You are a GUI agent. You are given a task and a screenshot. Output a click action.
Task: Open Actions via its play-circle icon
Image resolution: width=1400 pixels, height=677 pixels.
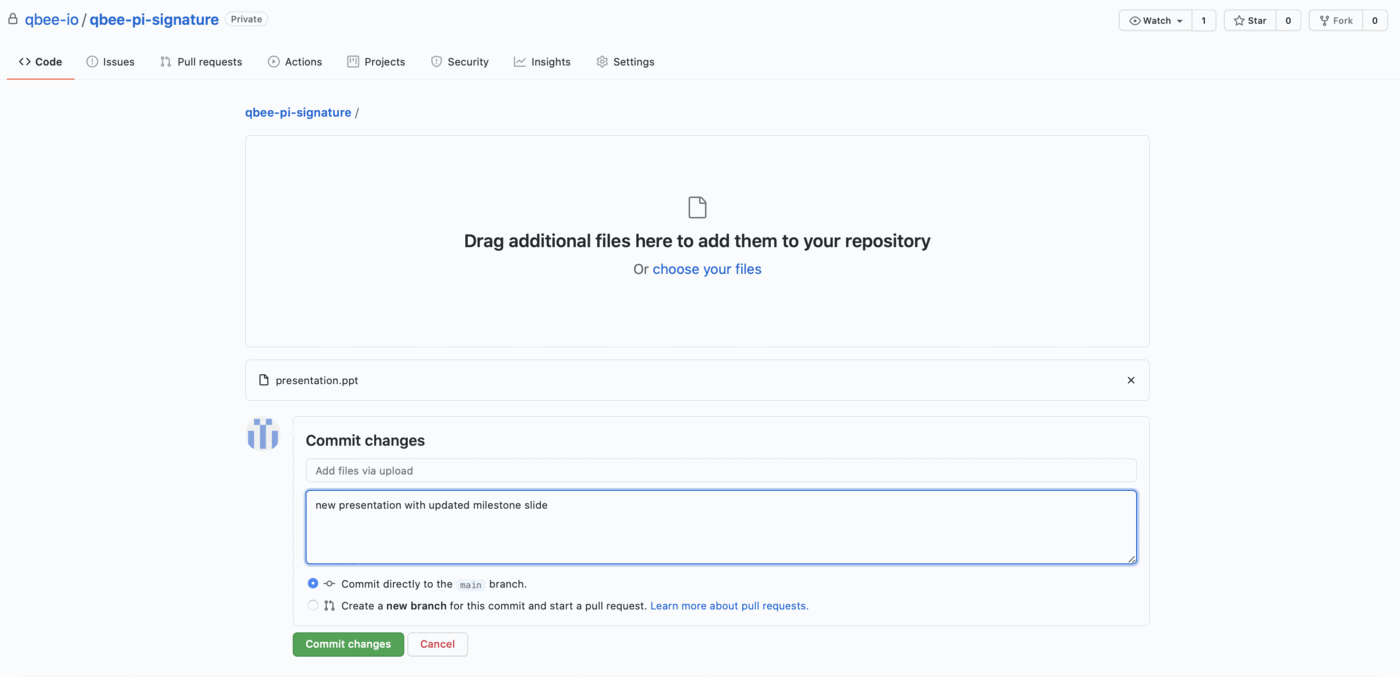click(x=271, y=61)
